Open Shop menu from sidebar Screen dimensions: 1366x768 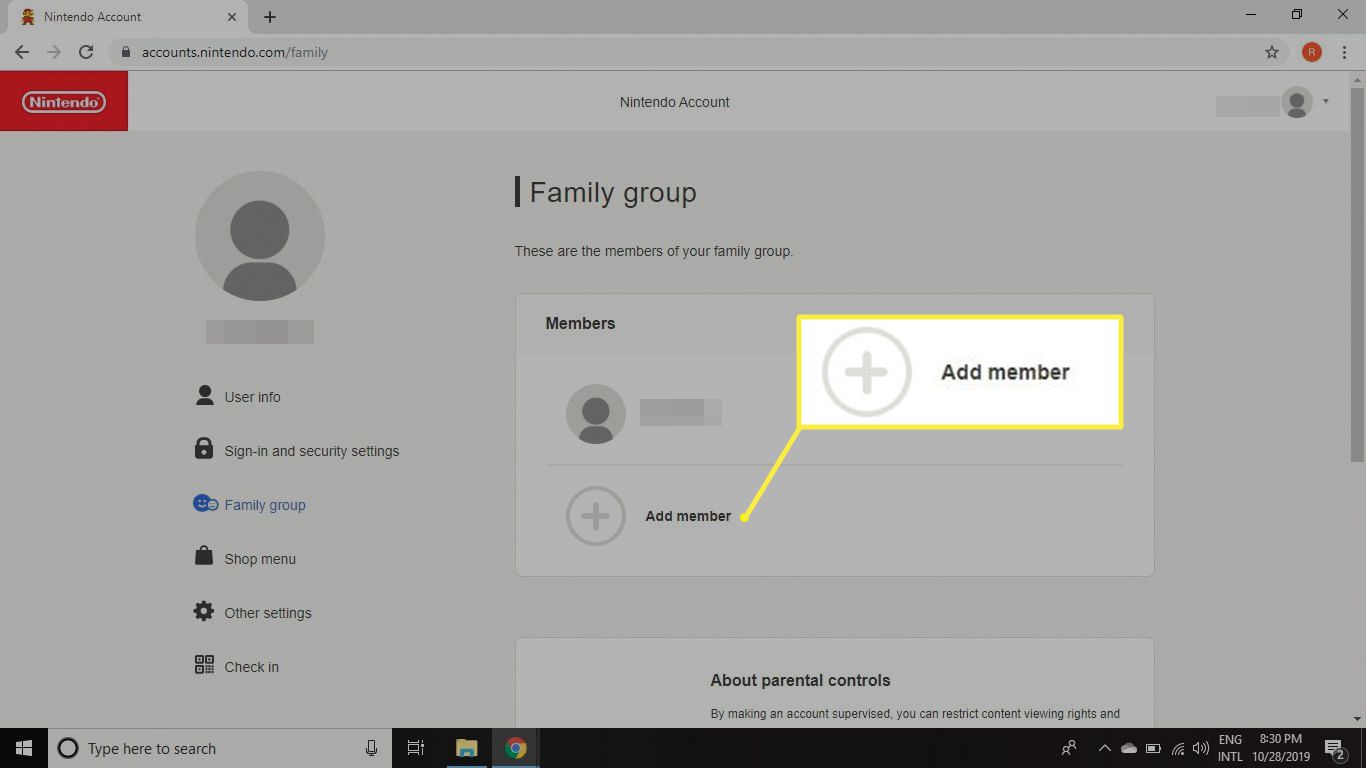click(x=260, y=559)
